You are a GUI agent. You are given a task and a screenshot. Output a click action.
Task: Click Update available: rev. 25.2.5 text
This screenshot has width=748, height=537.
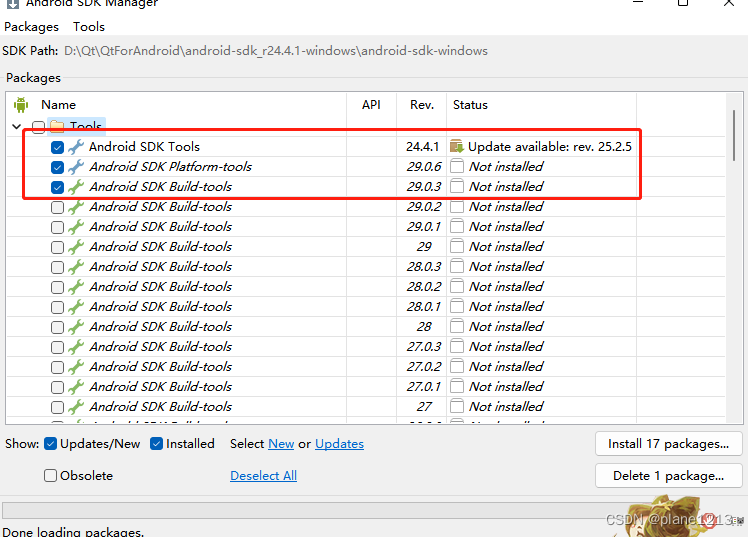(x=550, y=147)
